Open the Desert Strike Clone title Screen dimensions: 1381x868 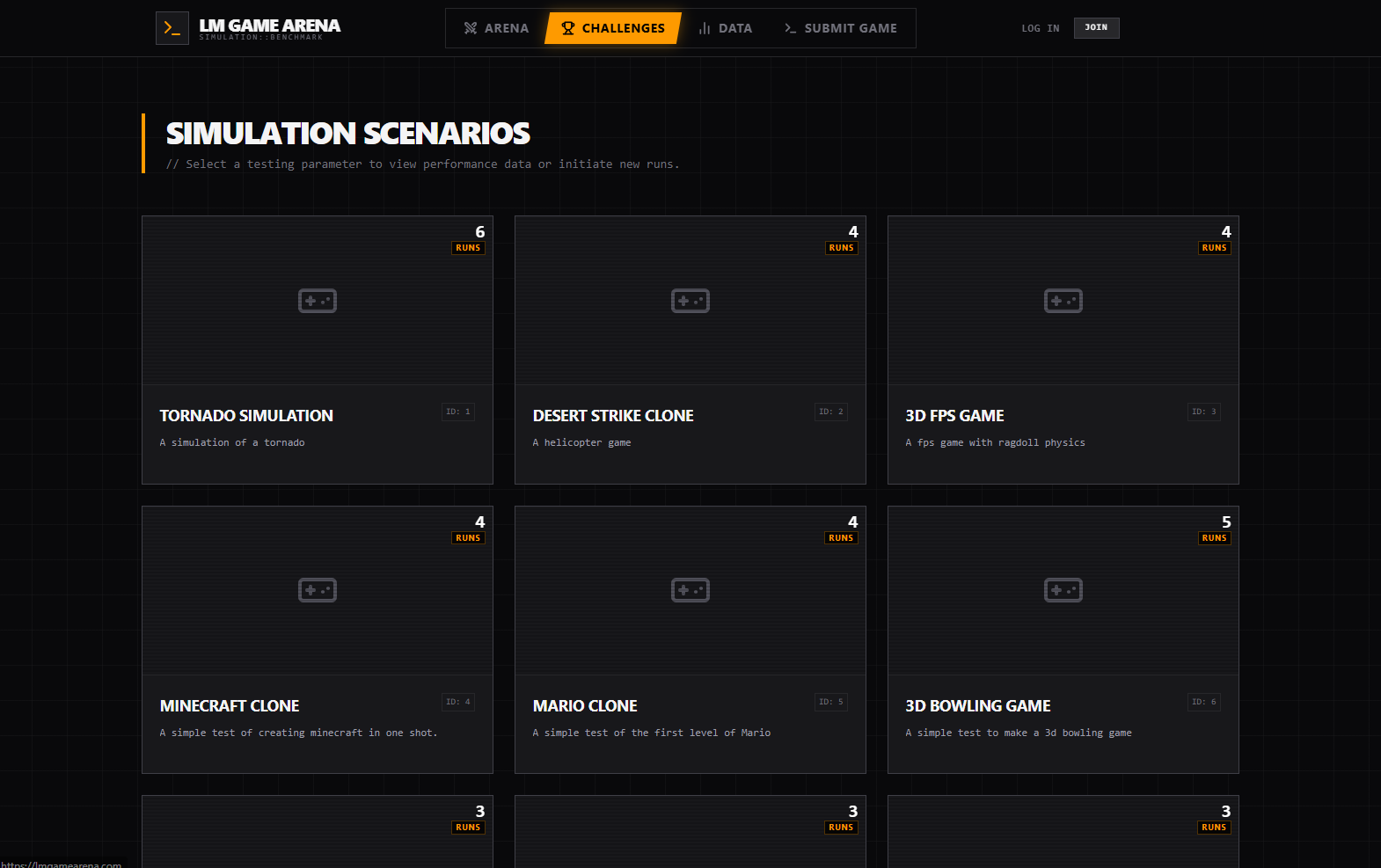point(613,415)
